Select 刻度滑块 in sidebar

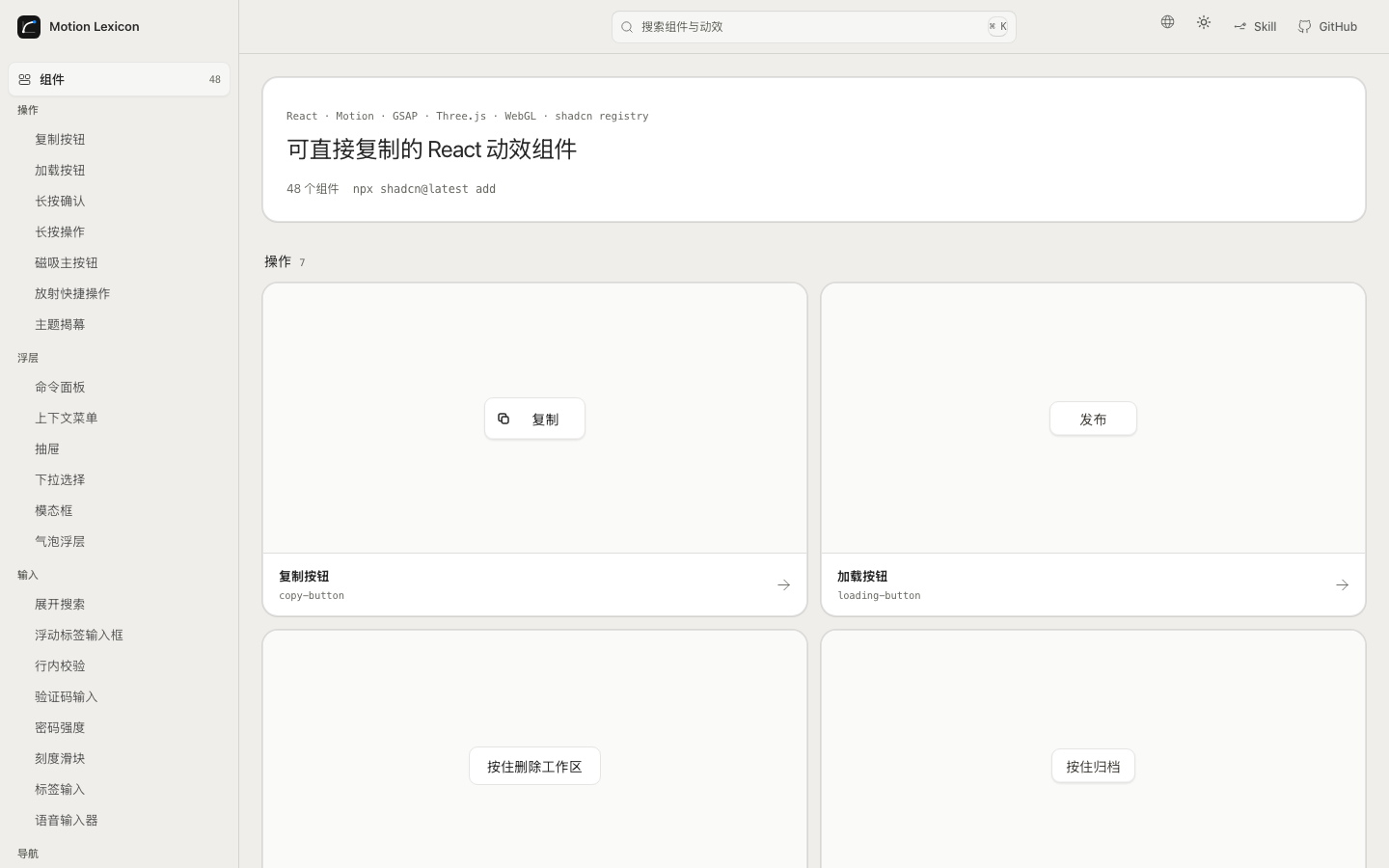pyautogui.click(x=60, y=759)
